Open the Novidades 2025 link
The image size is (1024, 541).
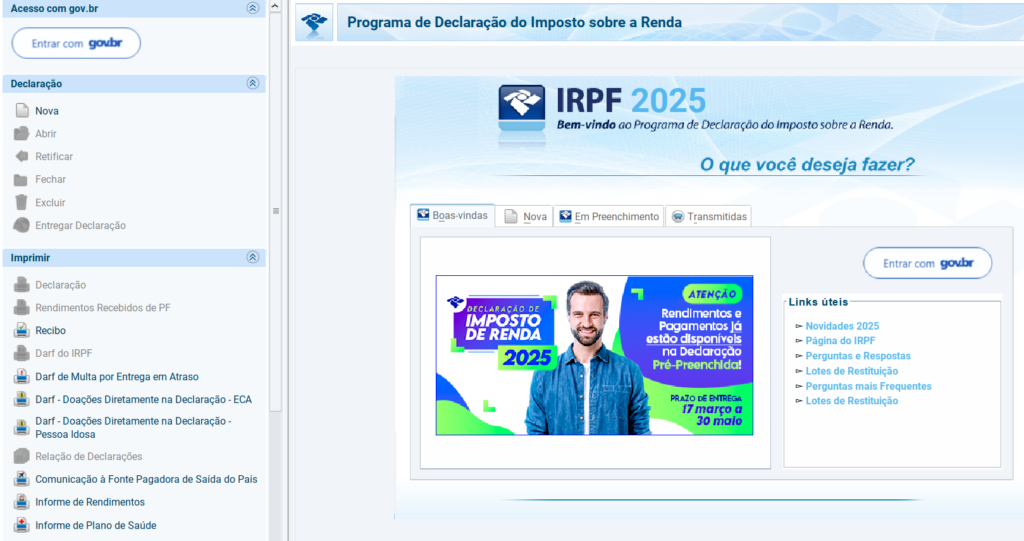click(x=842, y=326)
